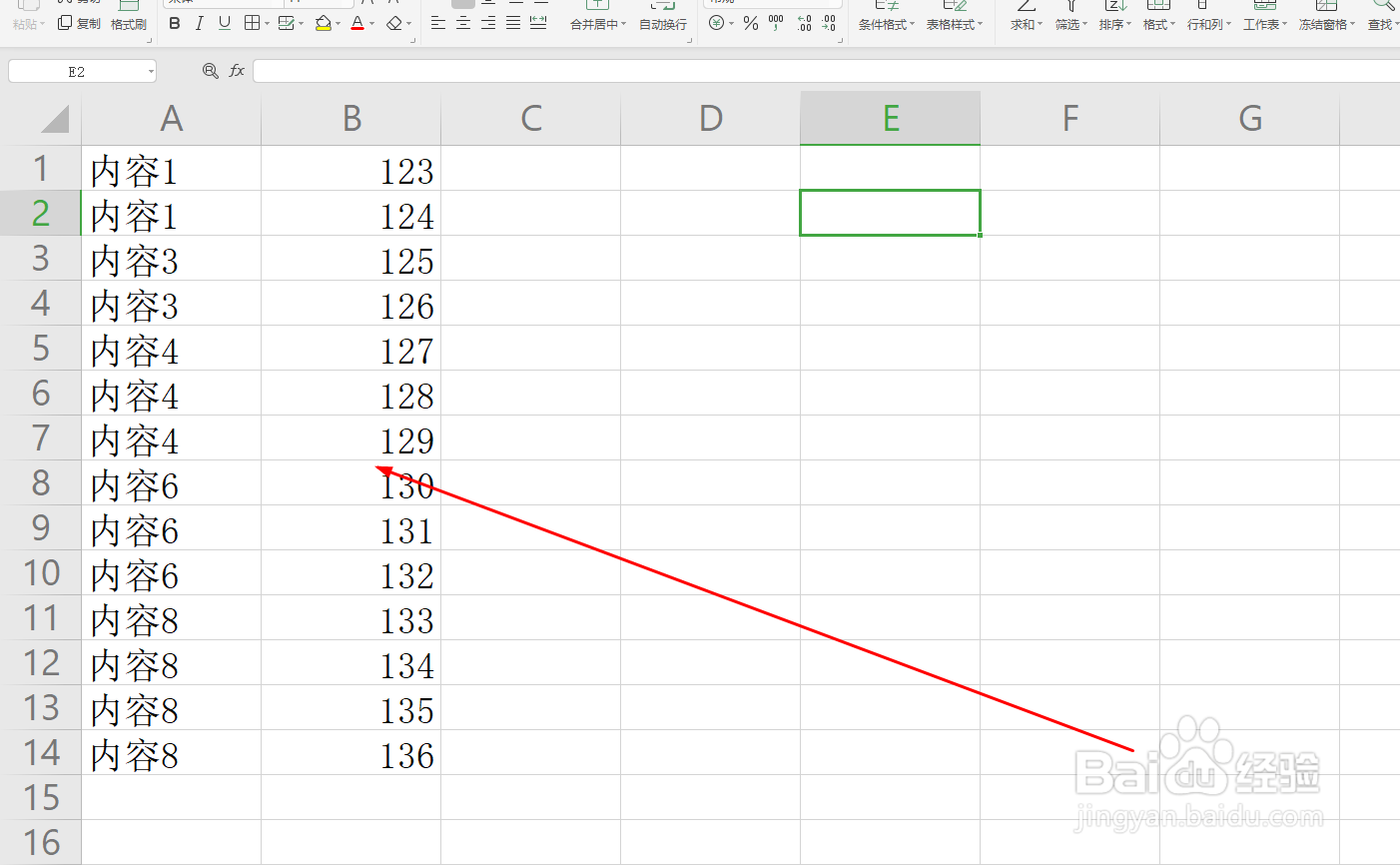
Task: Toggle Underline formatting (U)
Action: [x=225, y=23]
